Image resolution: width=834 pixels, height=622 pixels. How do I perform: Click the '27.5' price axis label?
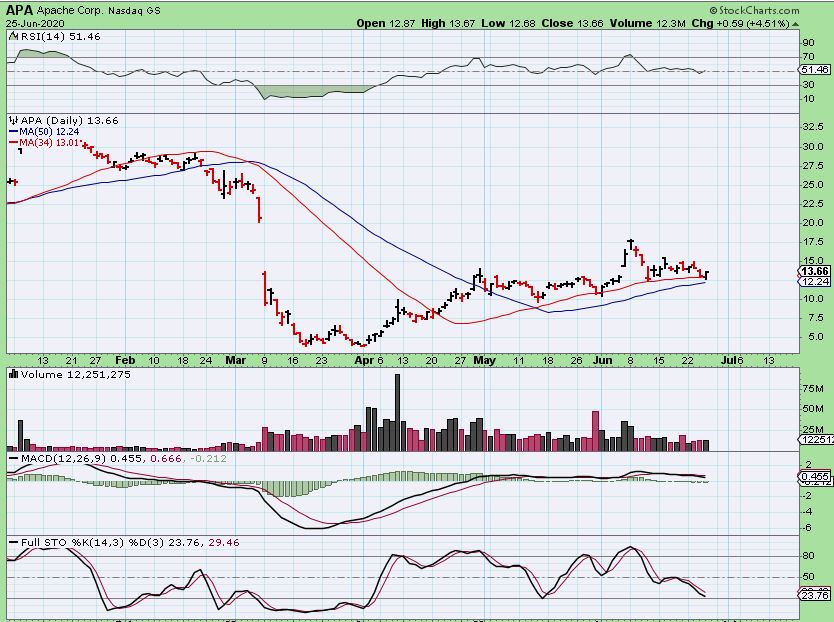pyautogui.click(x=813, y=165)
